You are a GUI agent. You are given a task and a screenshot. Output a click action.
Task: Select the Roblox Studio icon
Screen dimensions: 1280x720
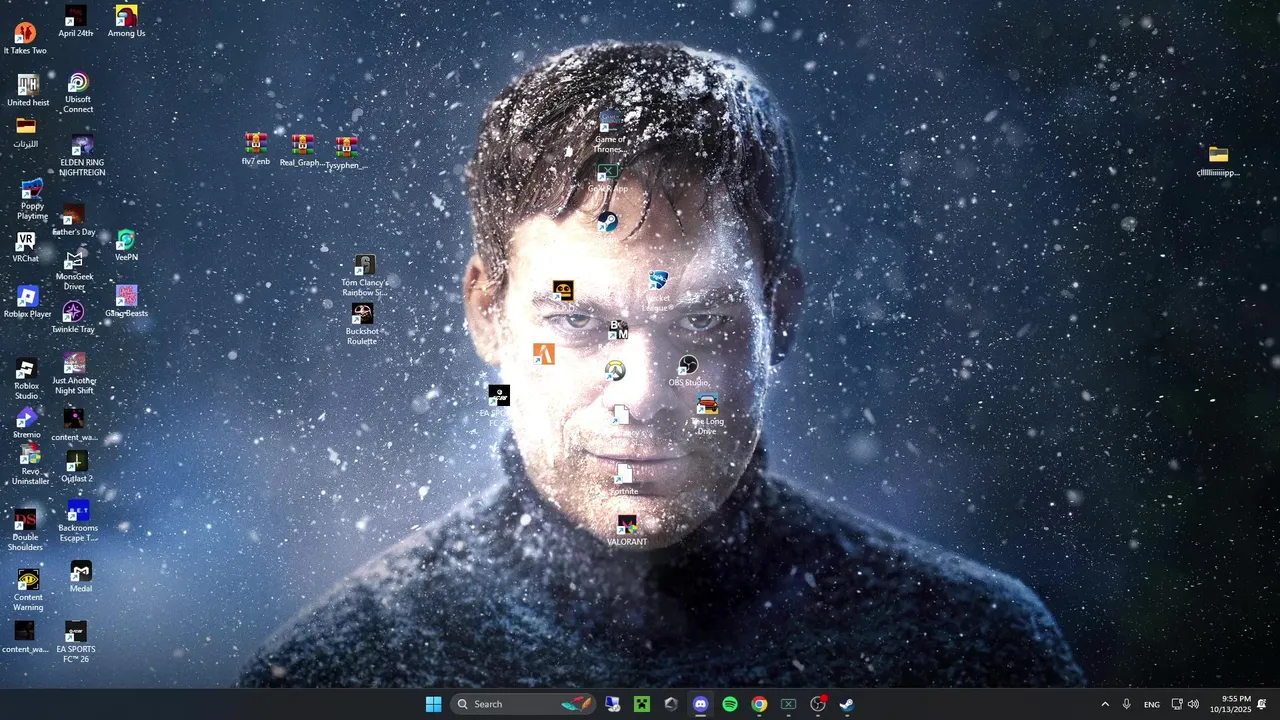26,380
